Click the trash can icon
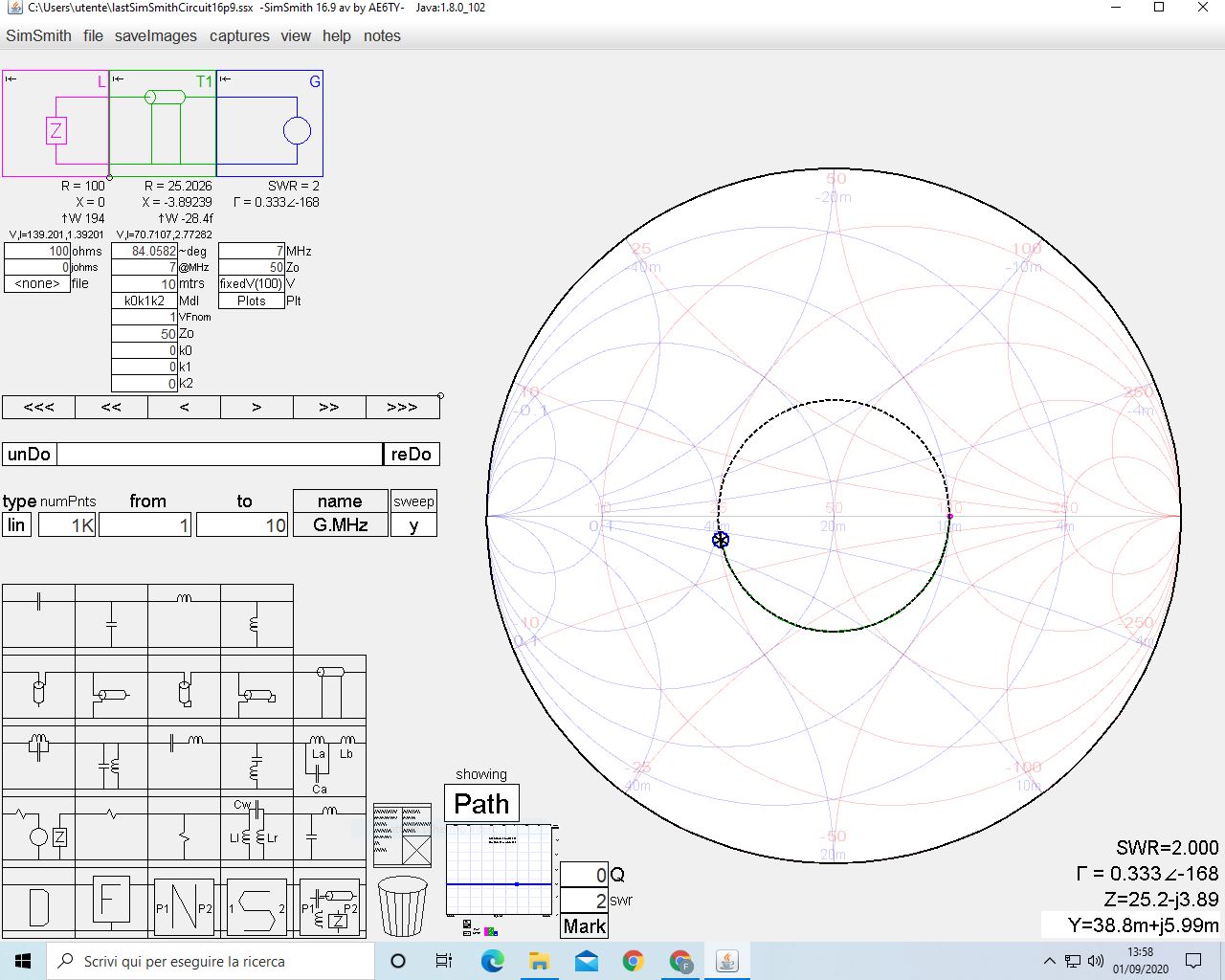 [403, 905]
